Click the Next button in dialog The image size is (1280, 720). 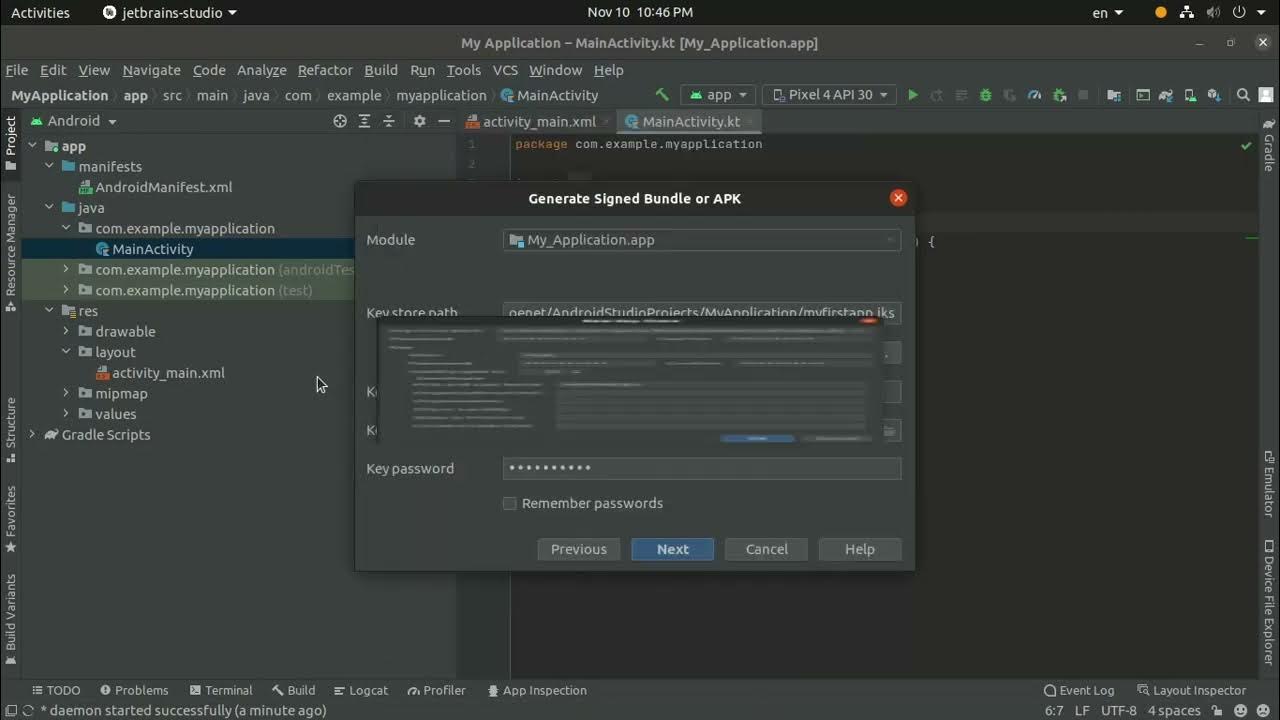[672, 549]
